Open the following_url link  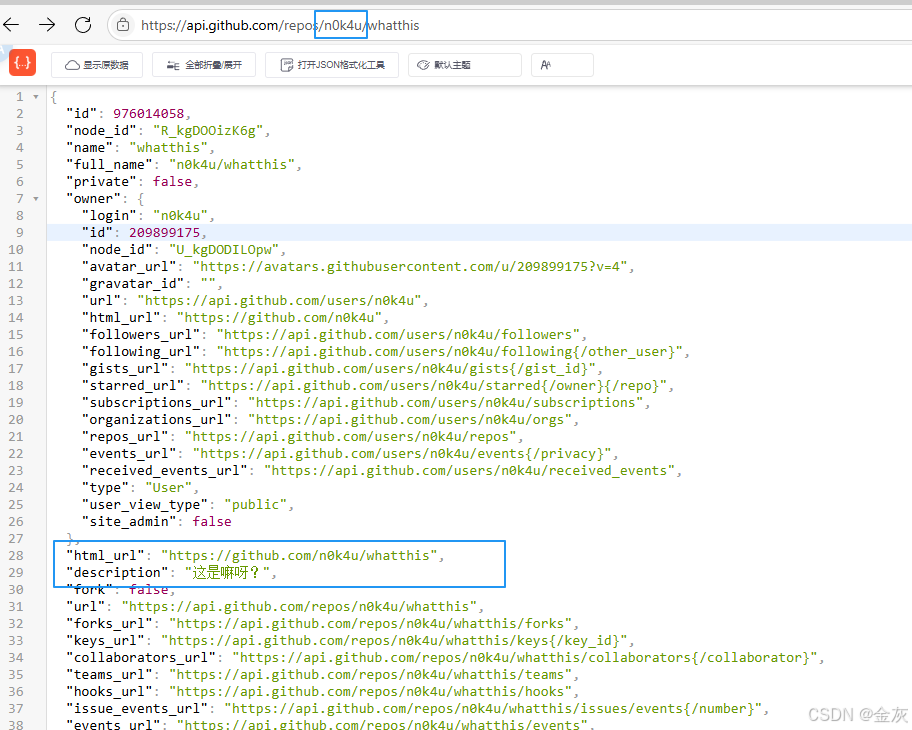tap(450, 351)
